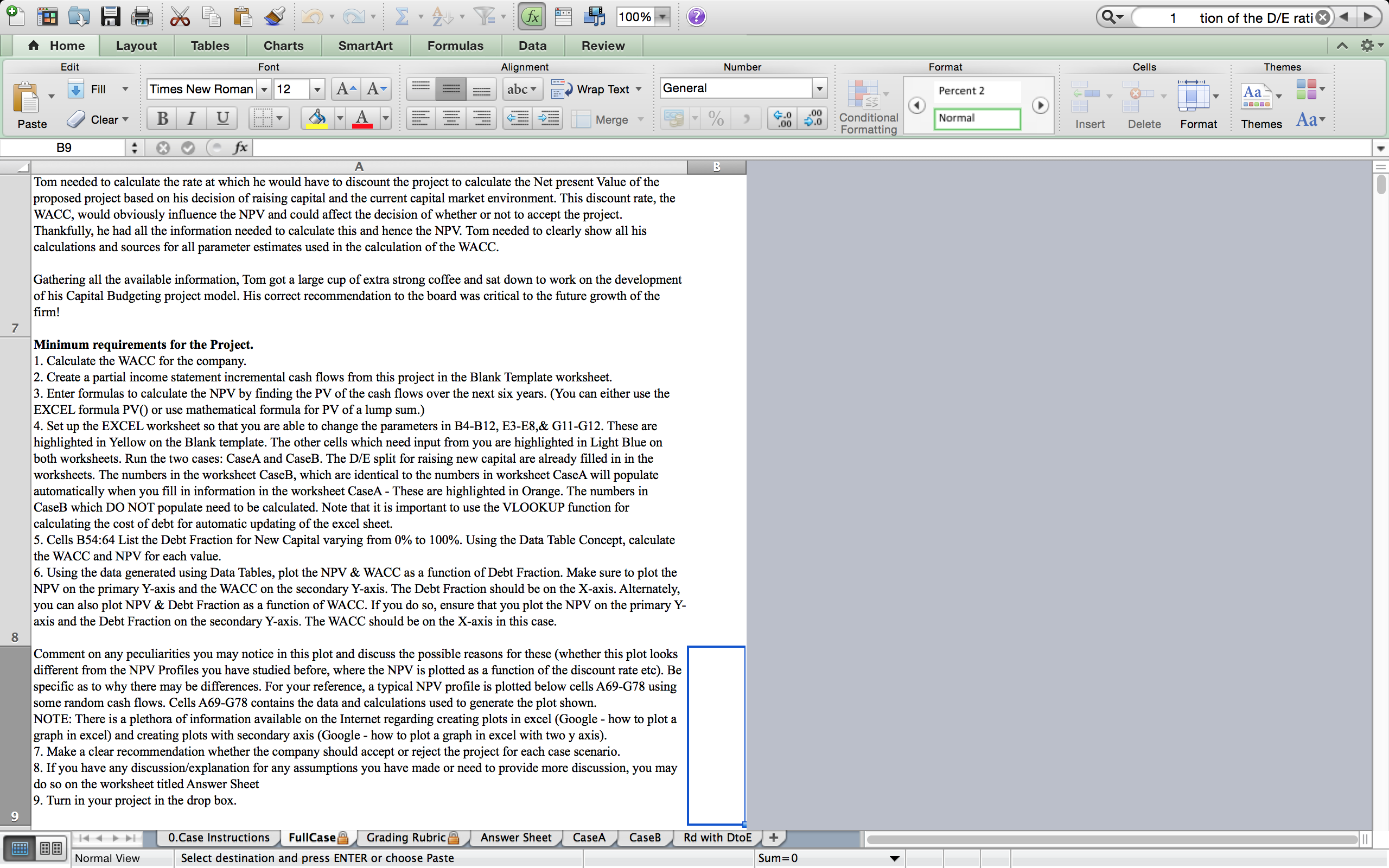The image size is (1389, 868).
Task: Click the increase decimal icon
Action: coord(782,119)
